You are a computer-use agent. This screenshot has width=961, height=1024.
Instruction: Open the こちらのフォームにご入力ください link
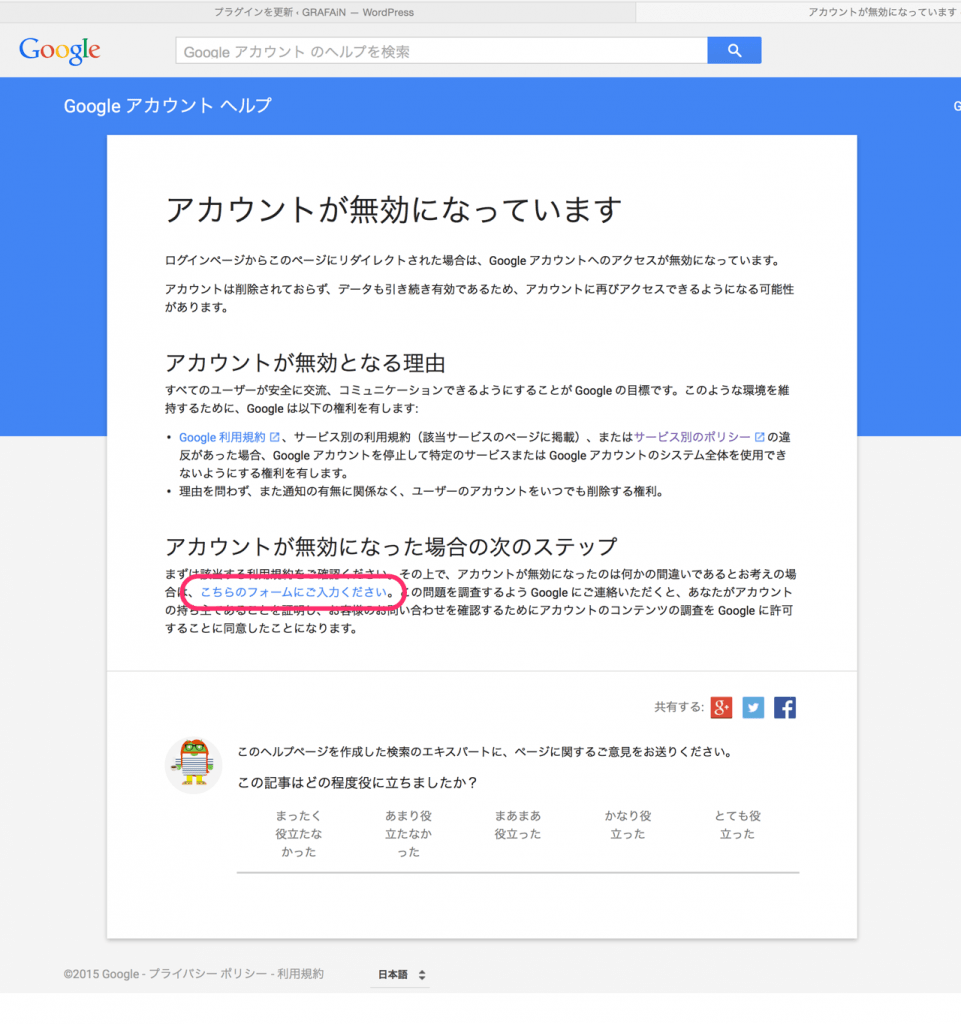tap(292, 592)
